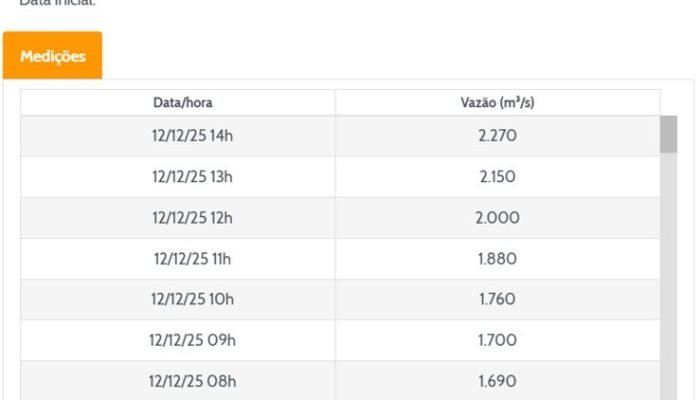Click the 12/12/25 11h date cell
This screenshot has height=400, width=700.
[192, 259]
